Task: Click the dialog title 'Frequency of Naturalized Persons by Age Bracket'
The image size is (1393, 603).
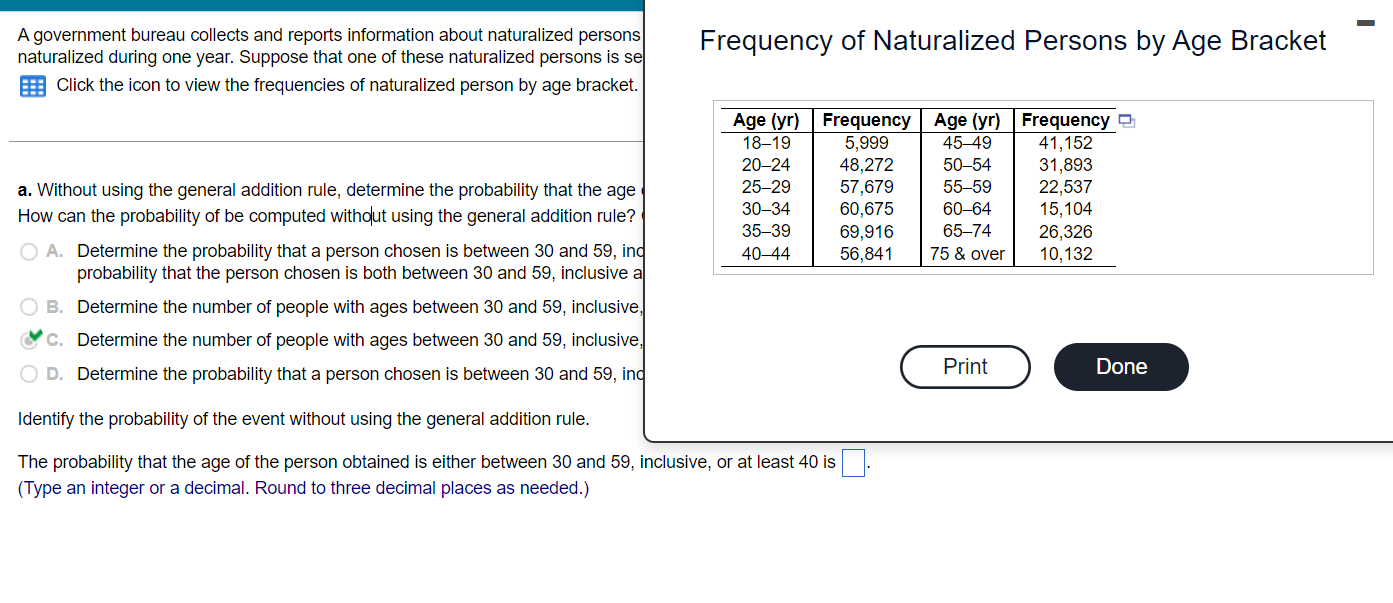Action: [x=1013, y=41]
